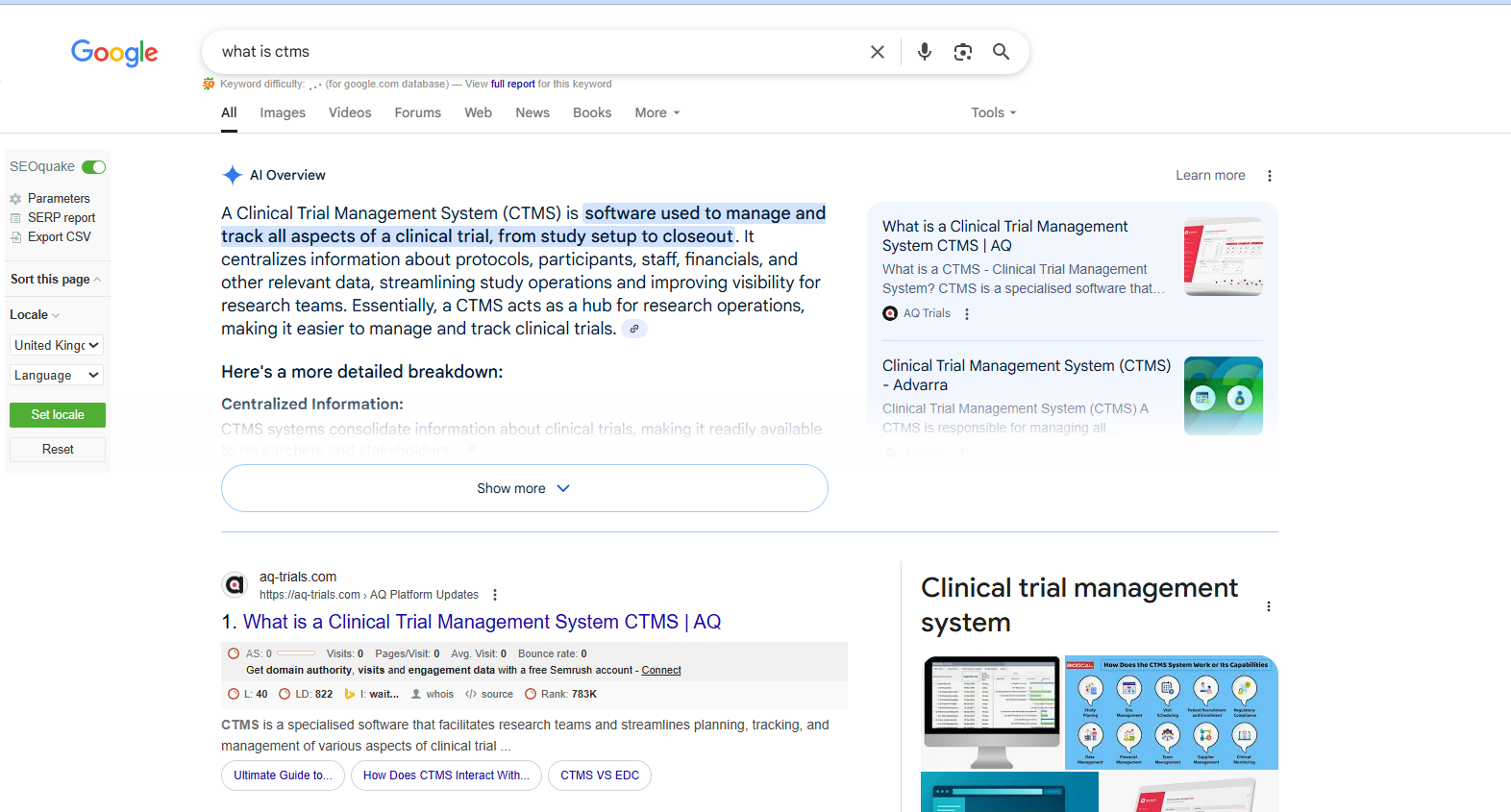The height and width of the screenshot is (812, 1511).
Task: Open three-dot menu beside AQ Trials source
Action: click(x=967, y=314)
